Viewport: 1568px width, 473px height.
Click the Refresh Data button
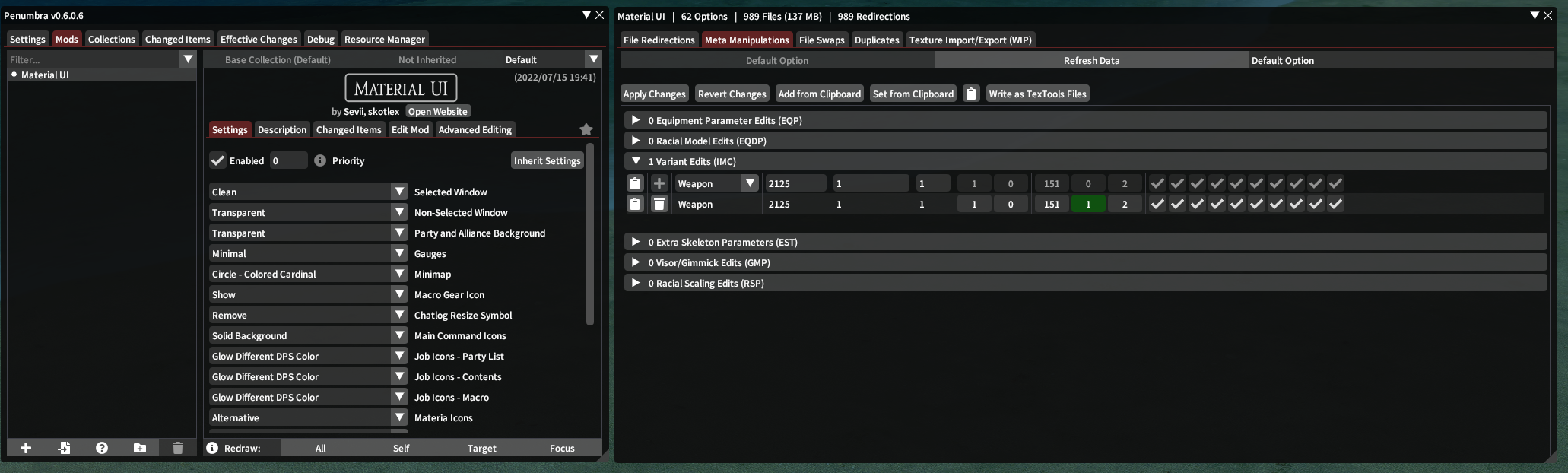pos(1092,60)
